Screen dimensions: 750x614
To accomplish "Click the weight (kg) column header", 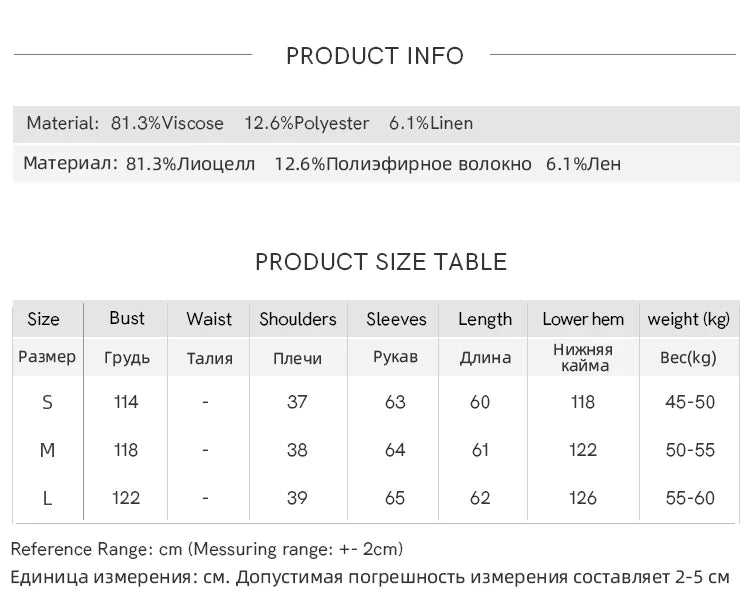I will 689,319.
